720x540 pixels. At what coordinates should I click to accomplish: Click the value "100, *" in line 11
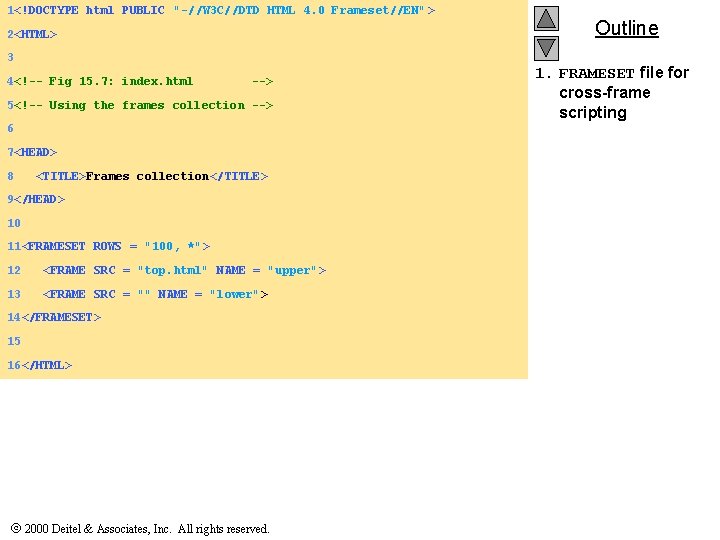(x=172, y=246)
